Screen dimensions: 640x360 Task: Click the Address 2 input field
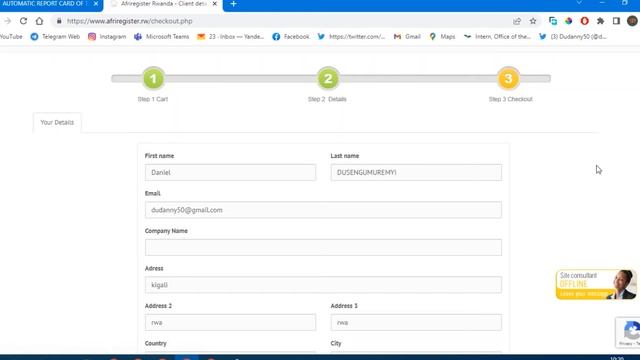click(x=230, y=322)
